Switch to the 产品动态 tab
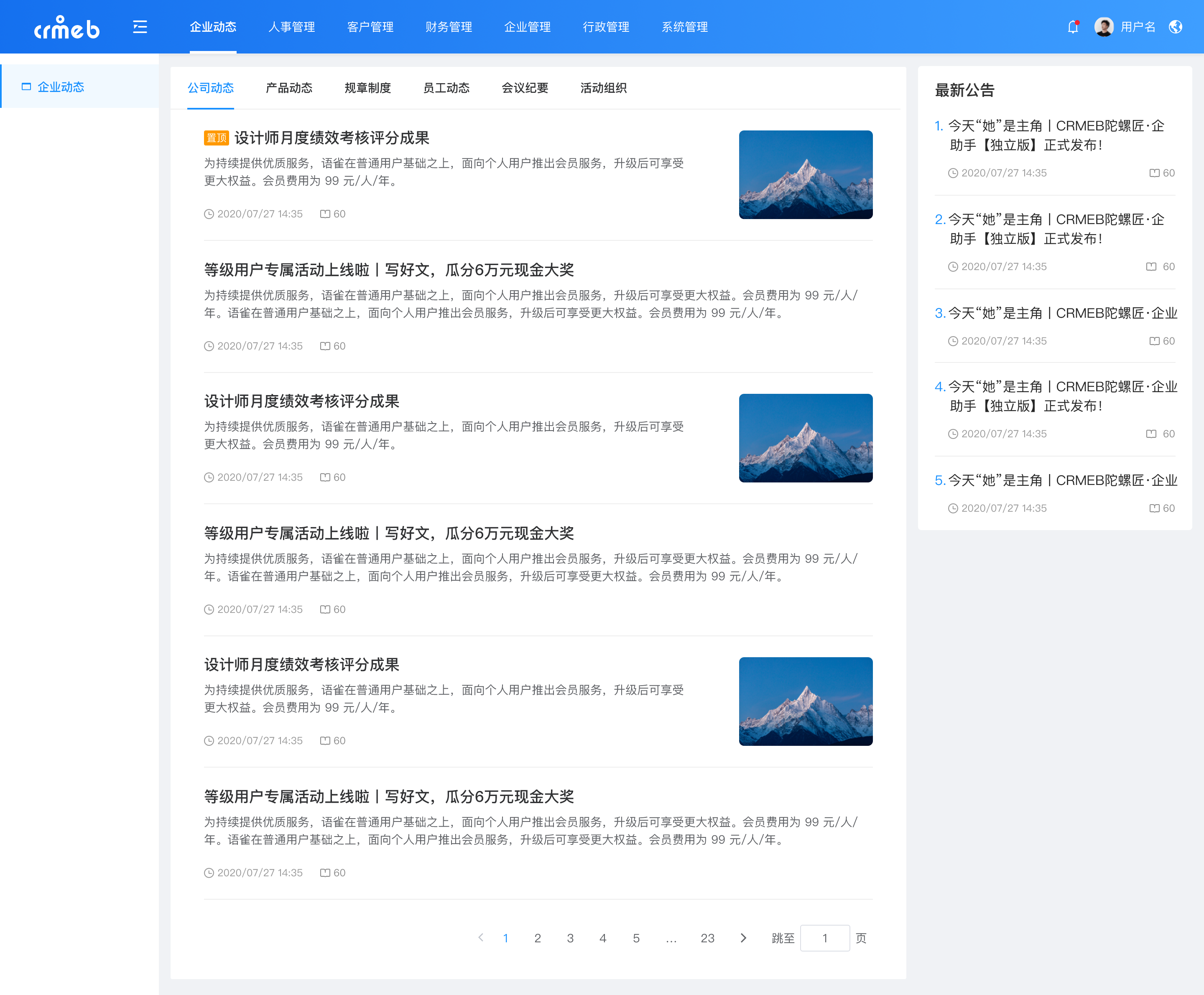Viewport: 1204px width, 995px height. pos(289,88)
